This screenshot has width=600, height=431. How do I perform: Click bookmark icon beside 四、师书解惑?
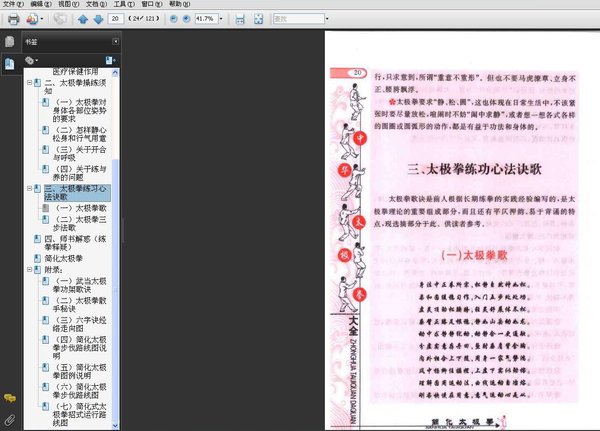pyautogui.click(x=37, y=239)
